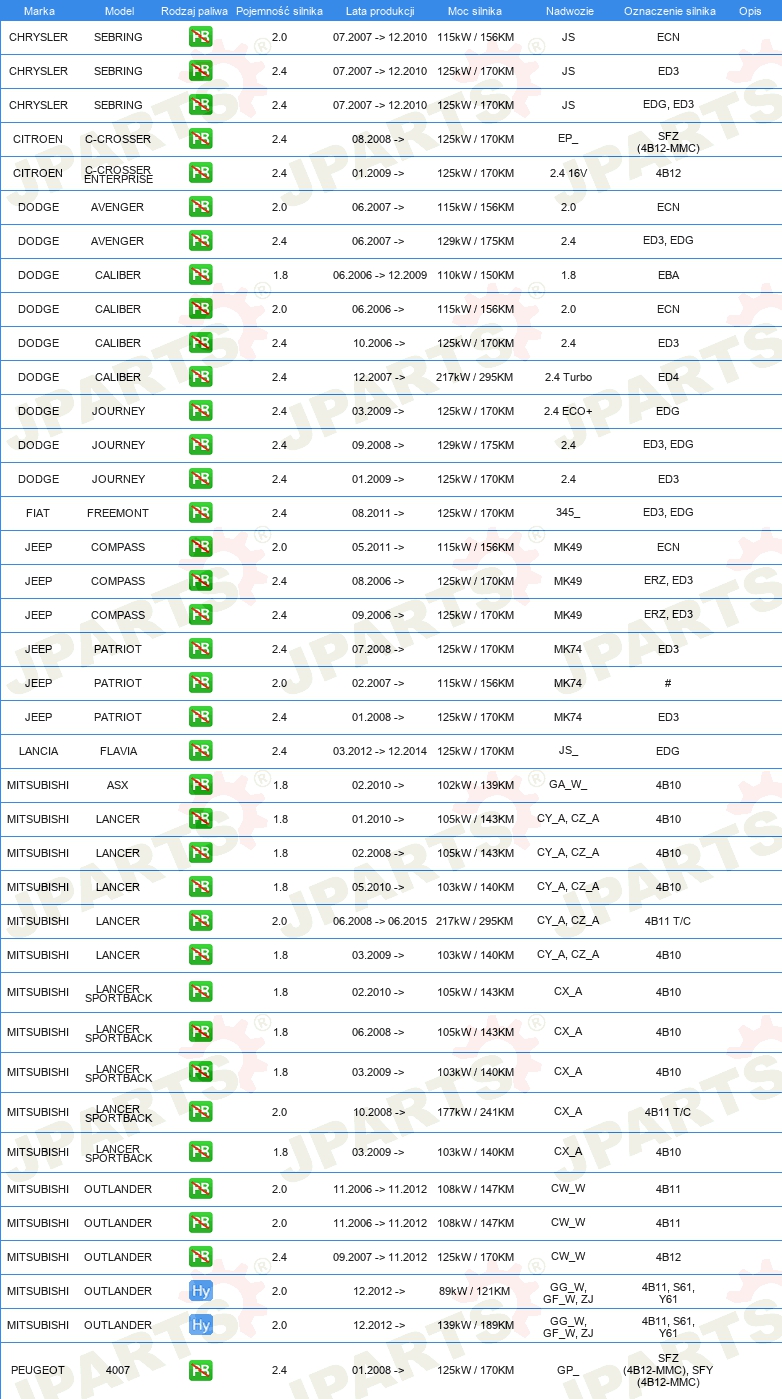Select the FIAT brand cell
This screenshot has height=1399, width=782.
click(x=38, y=514)
